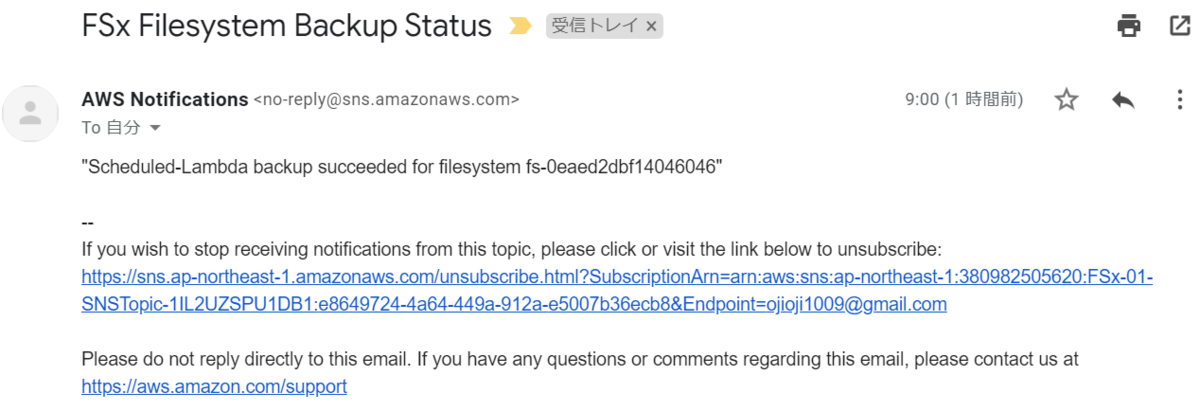Viewport: 1200px width, 411px height.
Task: Expand recipient details arrow beside To 自分
Action: coord(155,128)
